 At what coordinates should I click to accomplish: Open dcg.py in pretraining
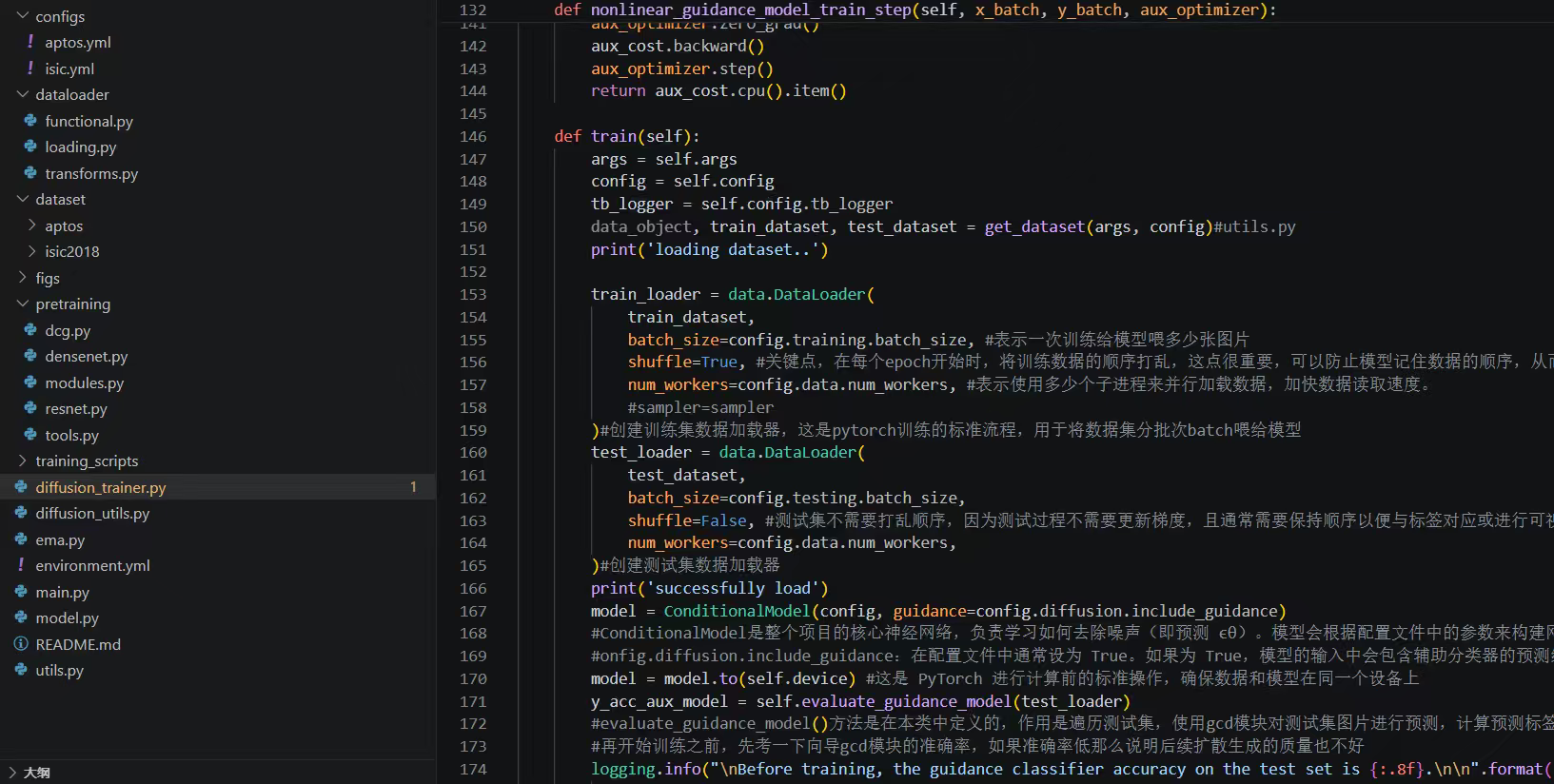68,330
